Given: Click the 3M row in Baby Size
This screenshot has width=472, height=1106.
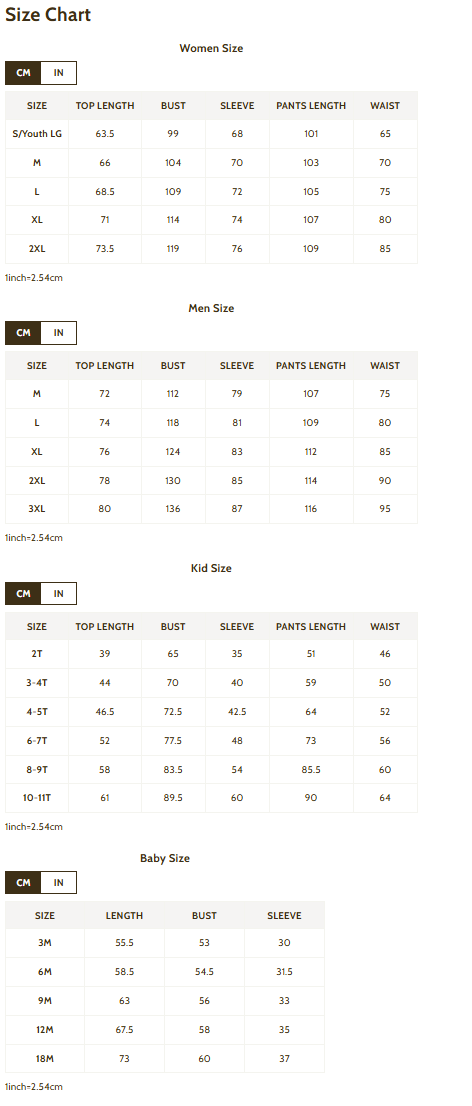Looking at the screenshot, I should 165,943.
